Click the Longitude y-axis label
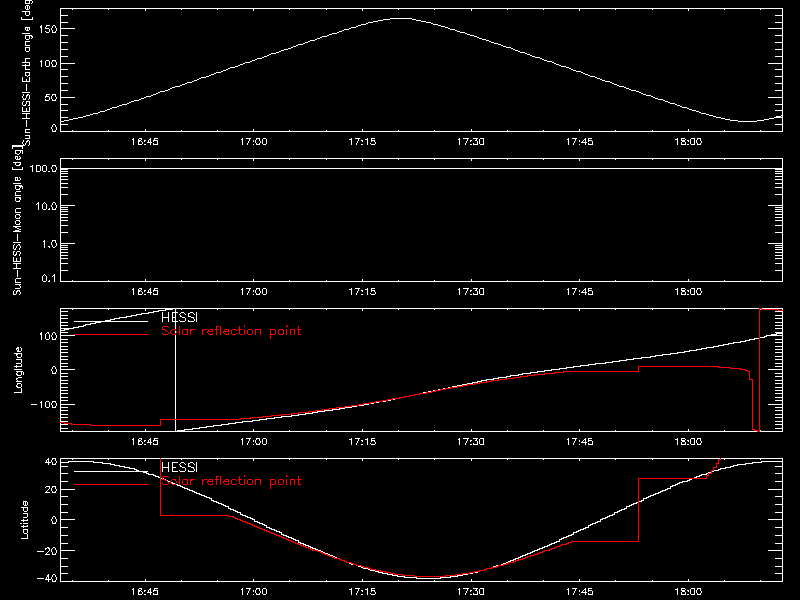The image size is (800, 600). click(x=18, y=370)
